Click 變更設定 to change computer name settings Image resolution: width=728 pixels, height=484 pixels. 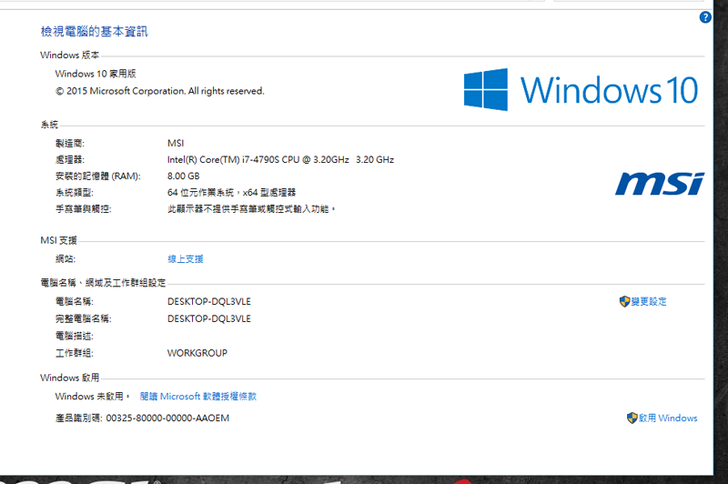(x=649, y=301)
